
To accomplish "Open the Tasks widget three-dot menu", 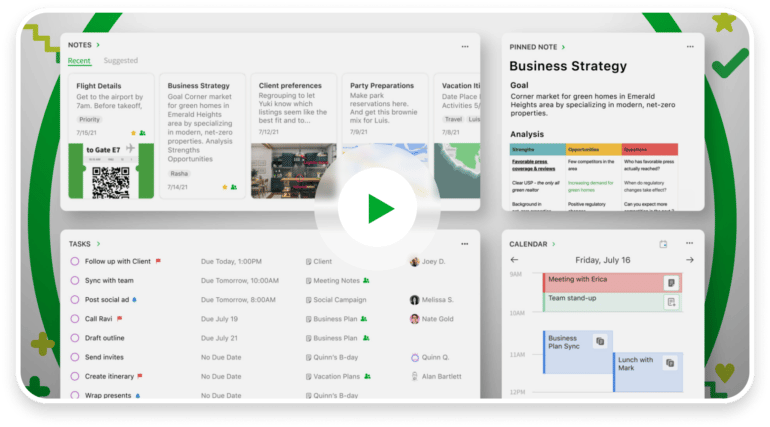I will click(x=464, y=244).
